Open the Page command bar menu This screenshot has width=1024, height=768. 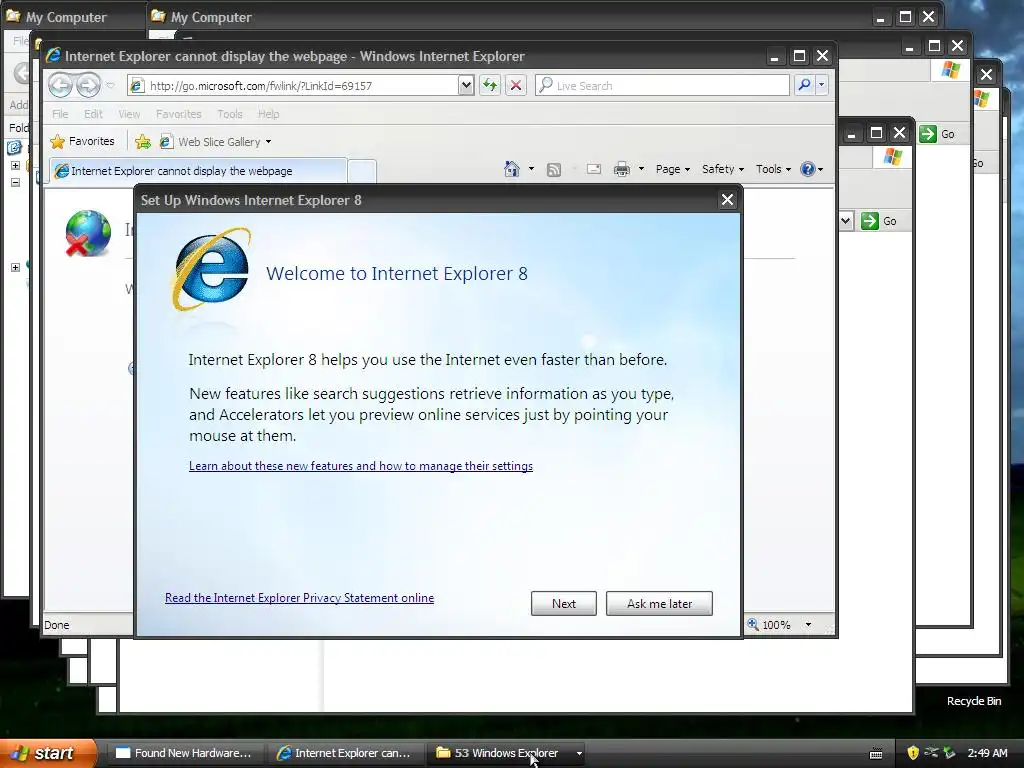pos(673,169)
